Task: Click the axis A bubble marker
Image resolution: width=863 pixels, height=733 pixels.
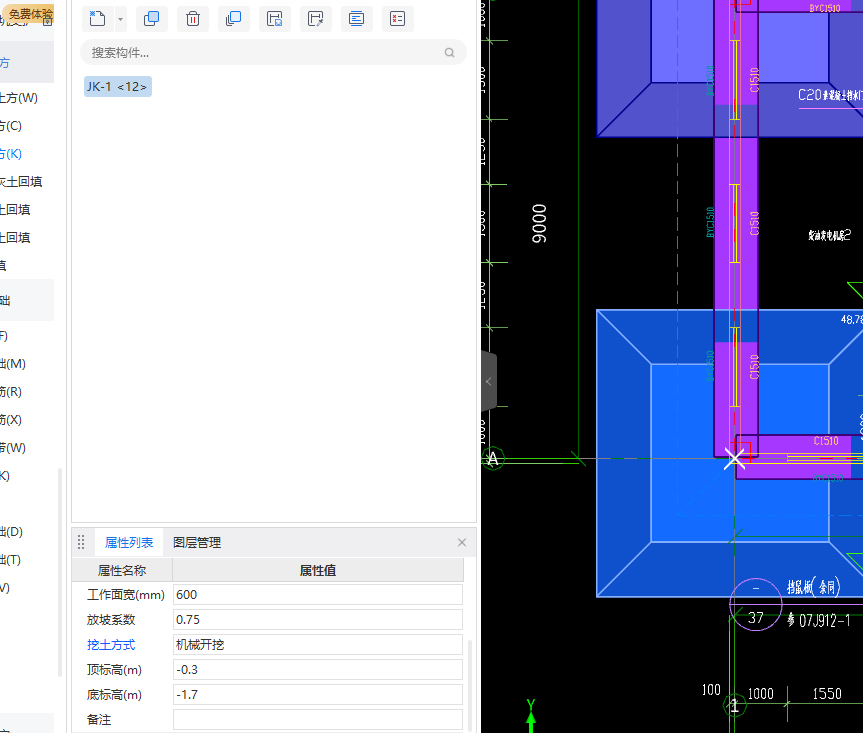Action: tap(493, 458)
